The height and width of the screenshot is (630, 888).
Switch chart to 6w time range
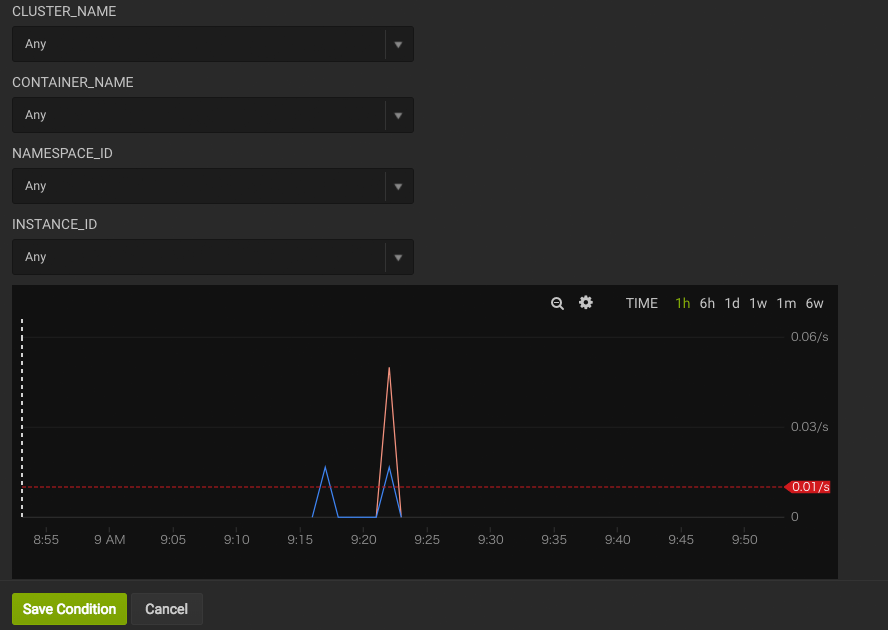tap(814, 303)
